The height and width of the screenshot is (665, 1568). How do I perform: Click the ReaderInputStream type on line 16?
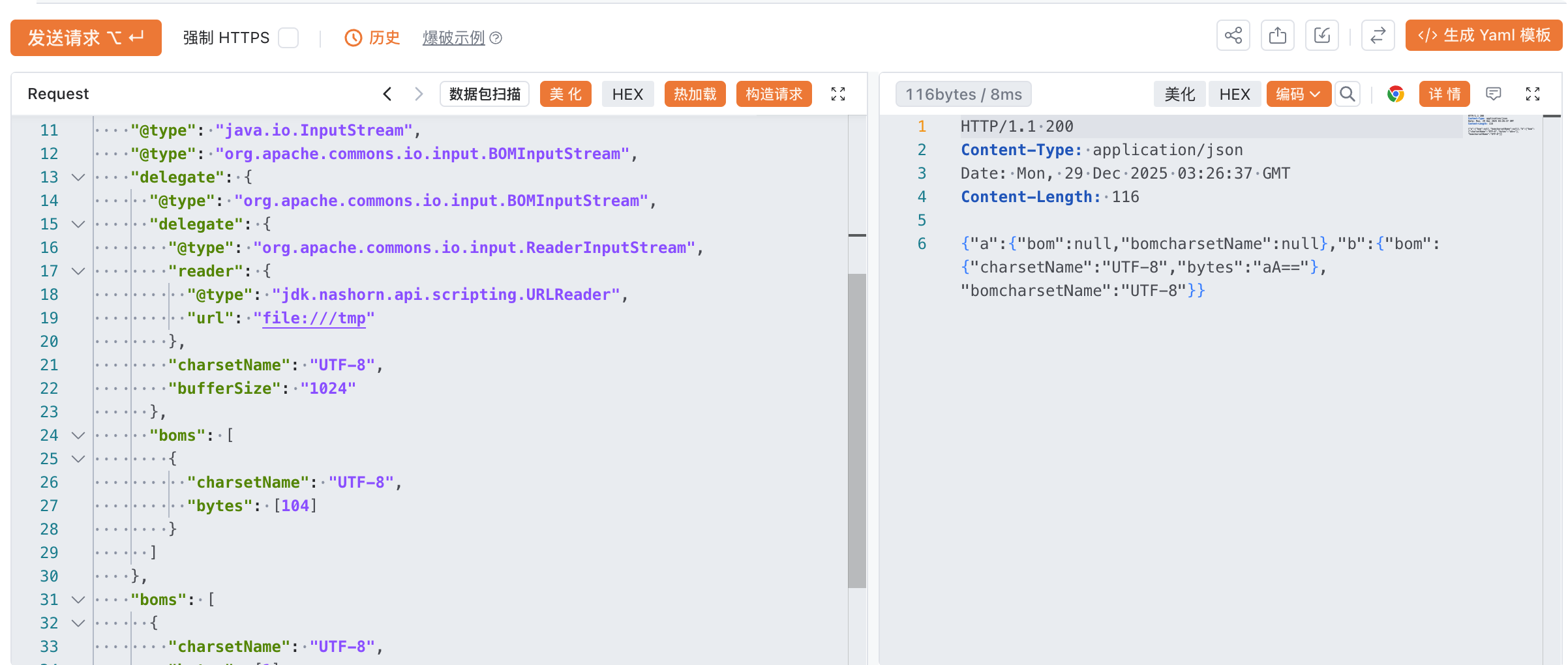[x=474, y=248]
